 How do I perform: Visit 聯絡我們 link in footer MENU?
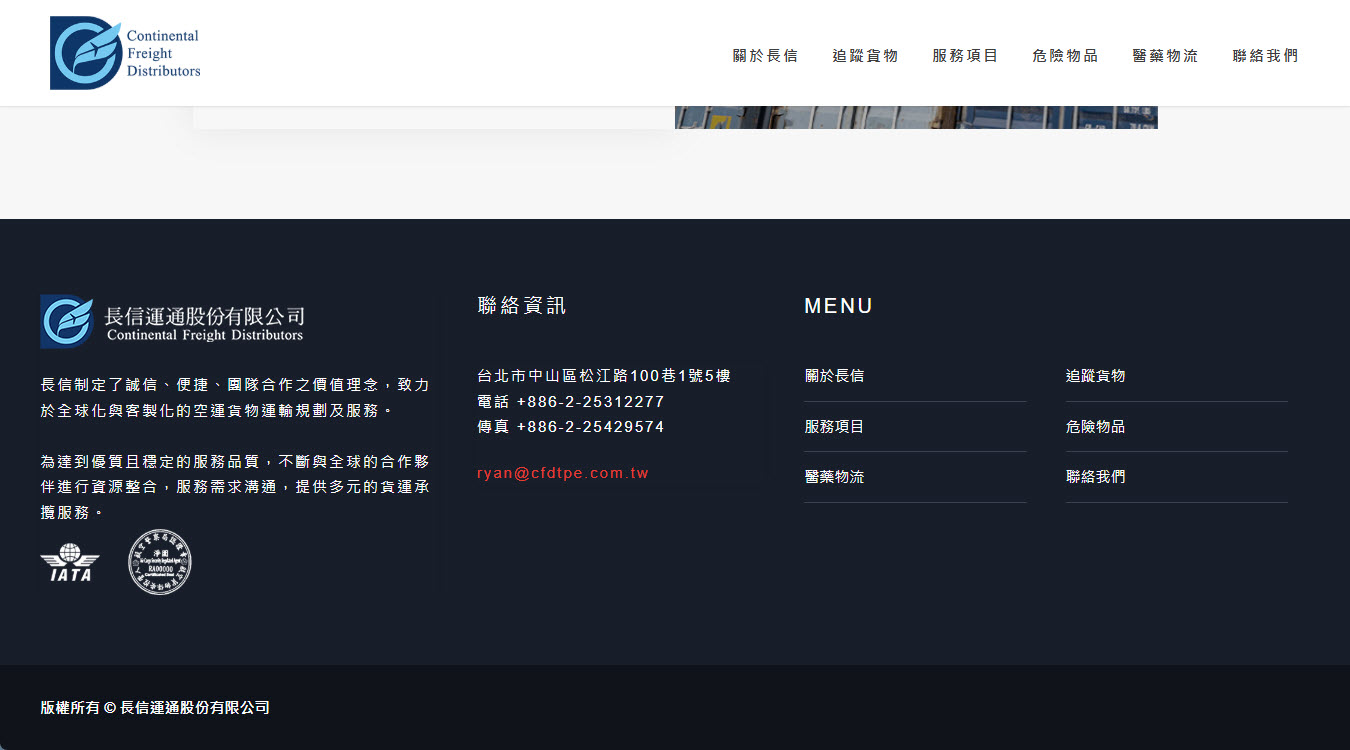coord(1095,477)
